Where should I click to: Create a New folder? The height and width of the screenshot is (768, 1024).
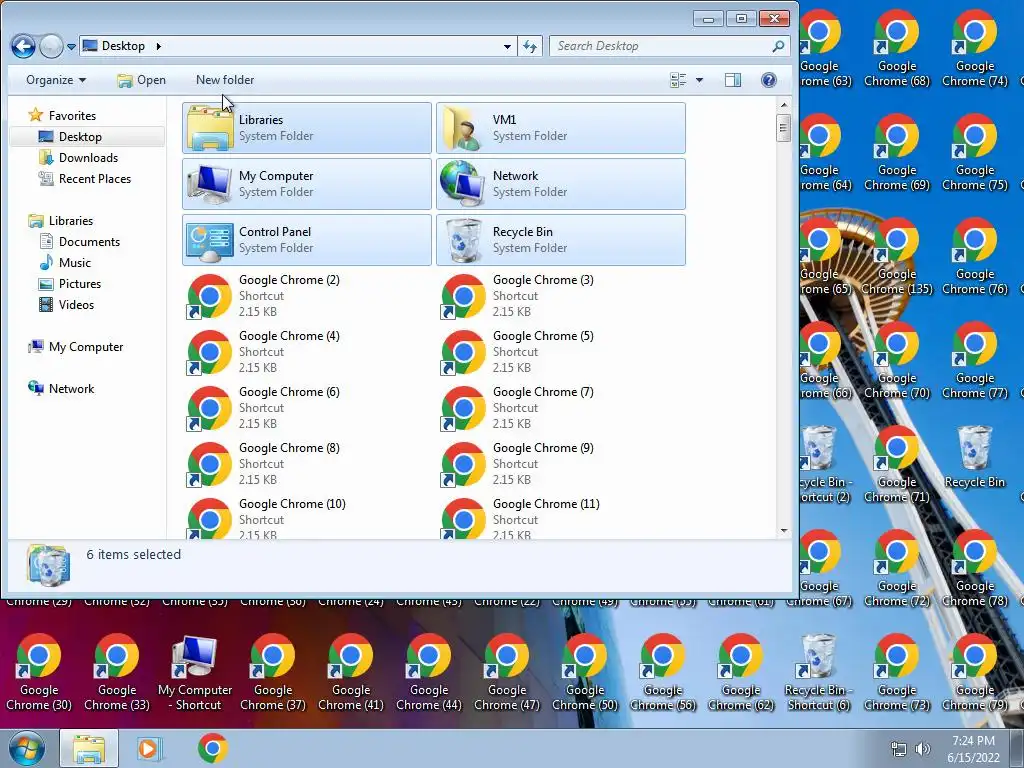[225, 80]
